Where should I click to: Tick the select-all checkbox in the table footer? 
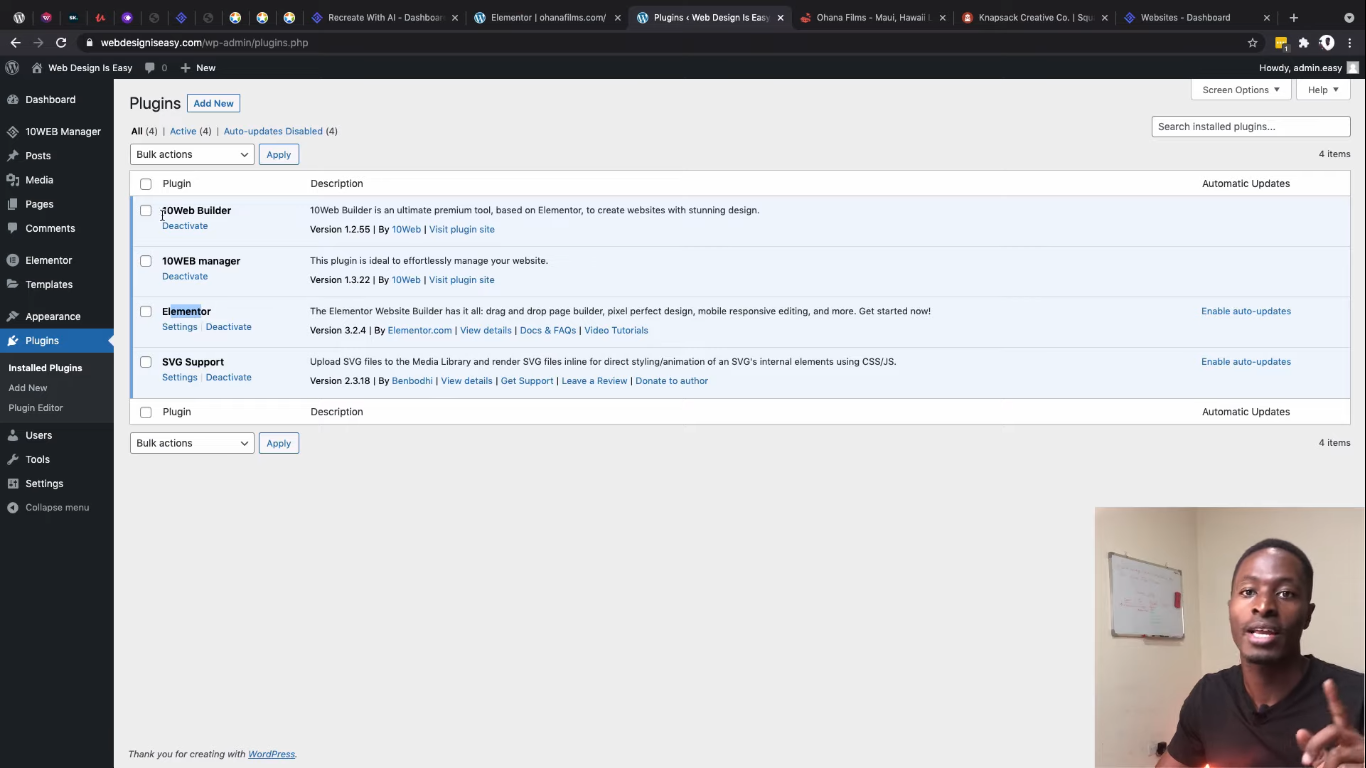[x=146, y=412]
